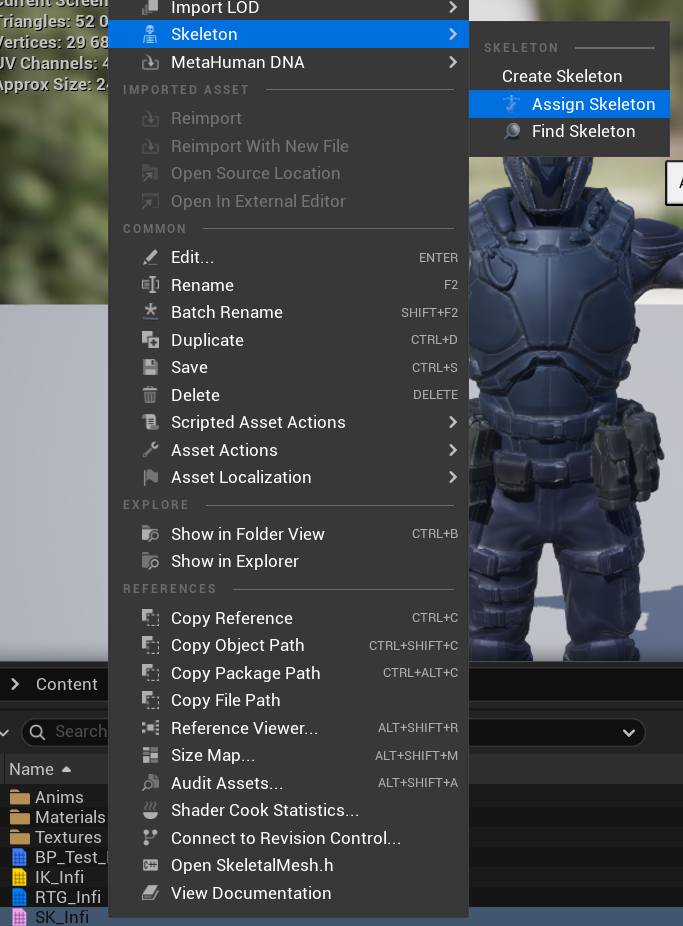Expand the MetaHuman DNA submenu
Image resolution: width=683 pixels, height=926 pixels.
click(452, 62)
